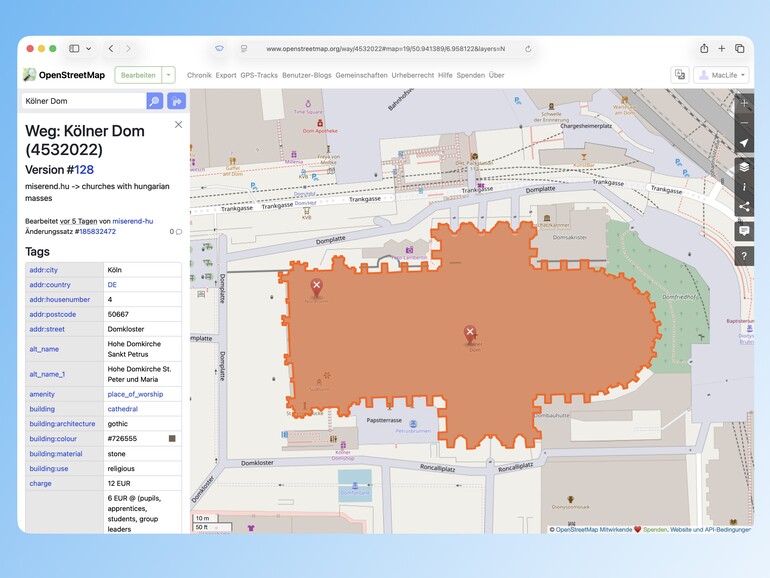Open the share map panel
Screen dimensions: 770x578
pyautogui.click(x=744, y=206)
